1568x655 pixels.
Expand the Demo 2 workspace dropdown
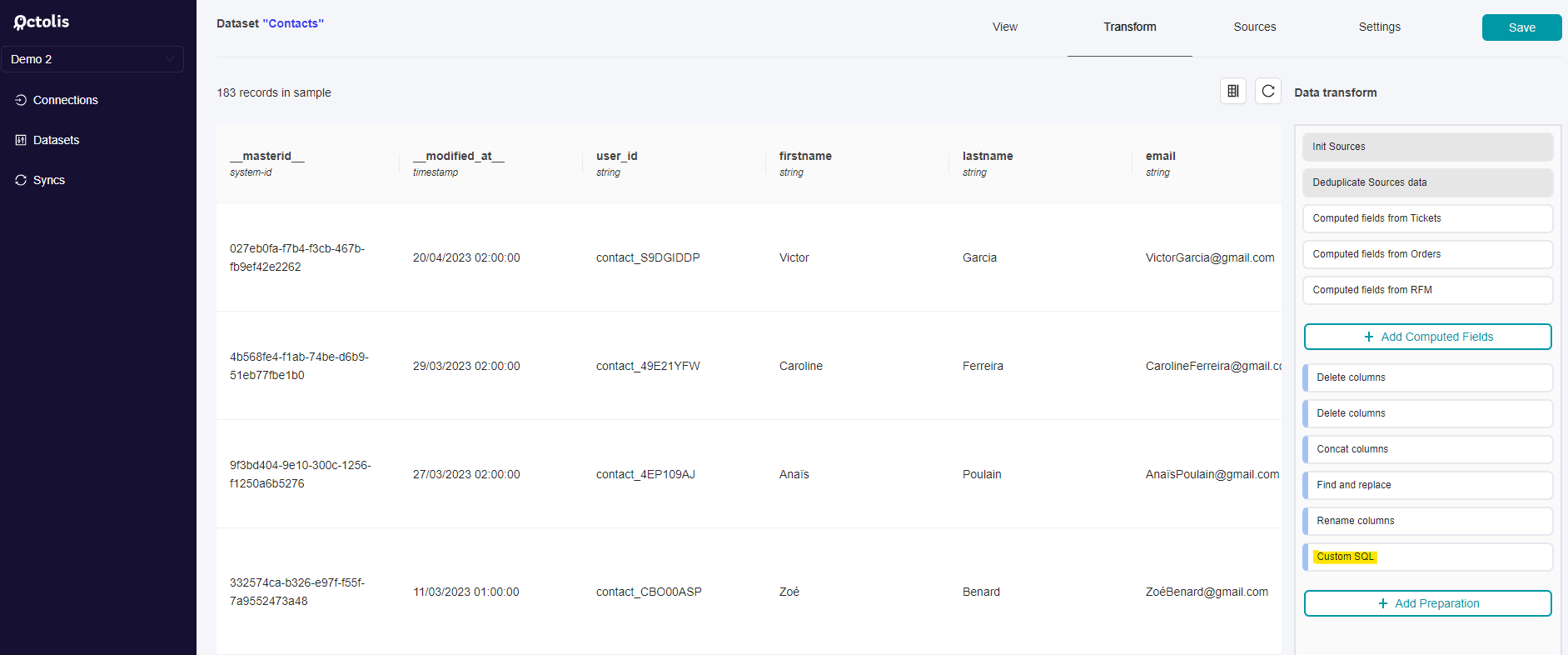point(92,59)
